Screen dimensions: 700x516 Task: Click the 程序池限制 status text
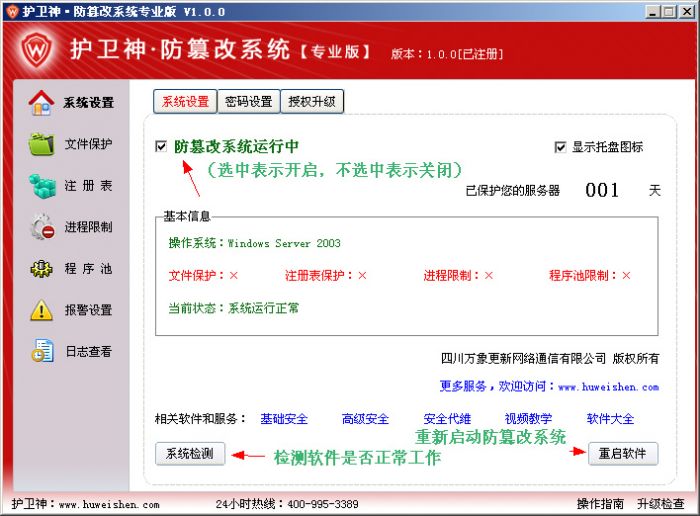click(590, 276)
